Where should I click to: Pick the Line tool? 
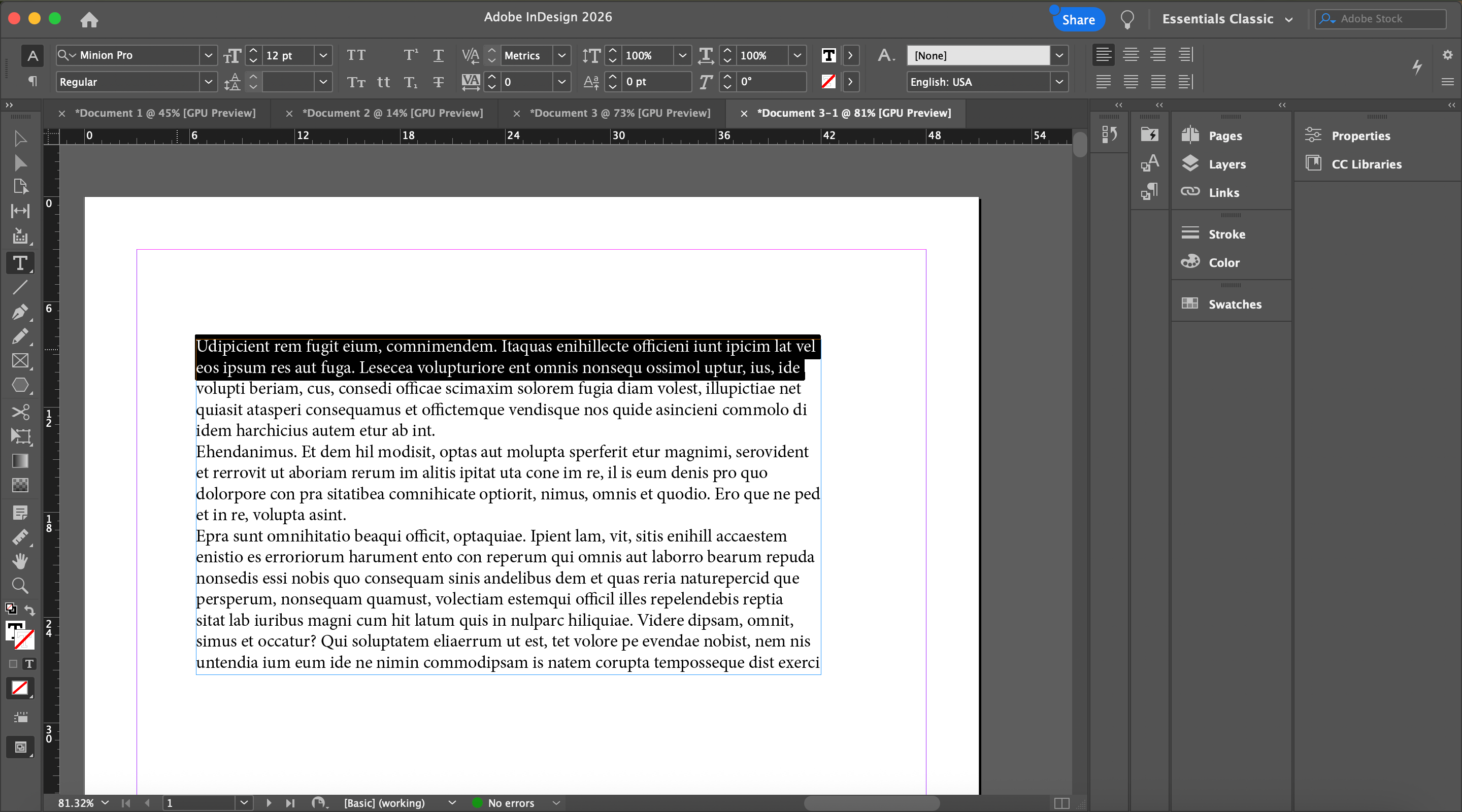(20, 287)
